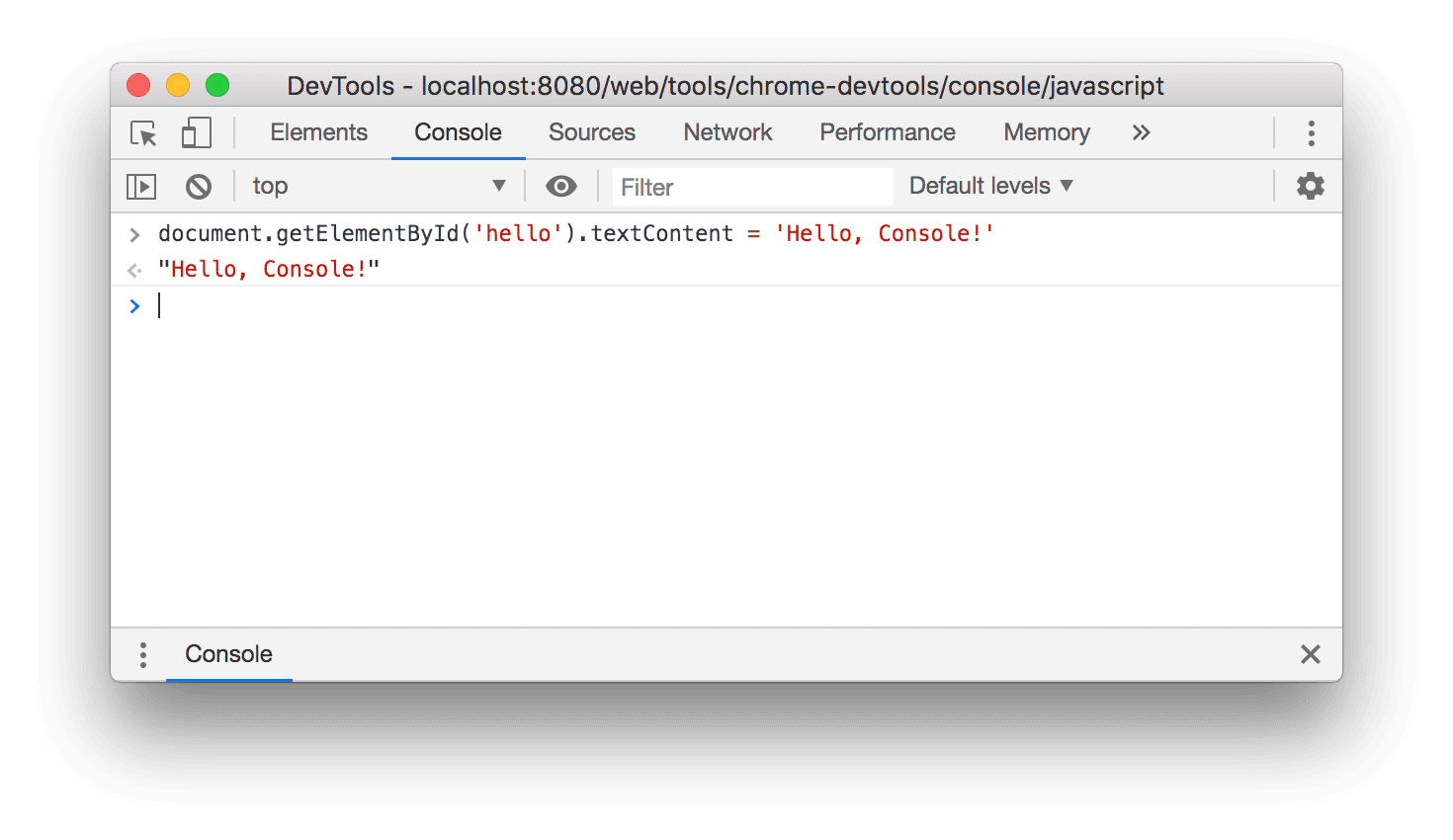Select the Console tab in the drawer

pyautogui.click(x=228, y=654)
